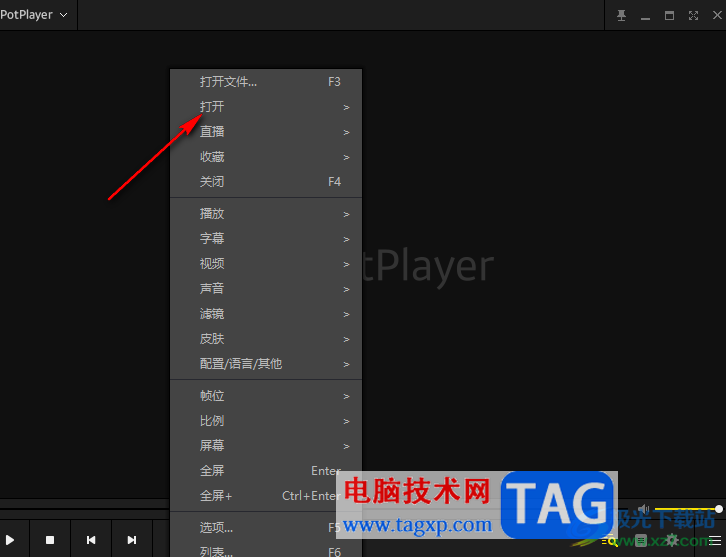
Task: Maximize the PotPlayer window
Action: tap(670, 15)
